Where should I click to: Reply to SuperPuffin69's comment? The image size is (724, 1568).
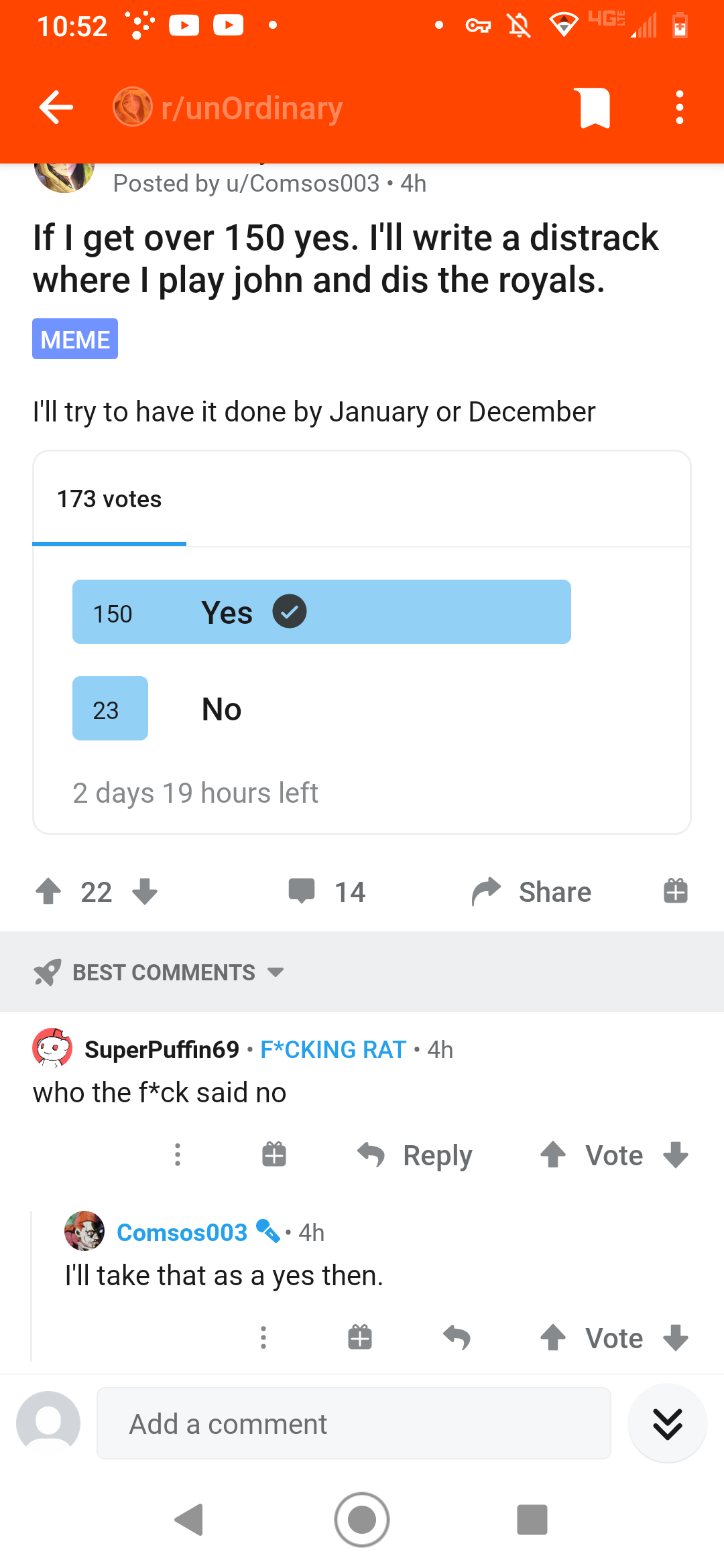click(x=416, y=1155)
